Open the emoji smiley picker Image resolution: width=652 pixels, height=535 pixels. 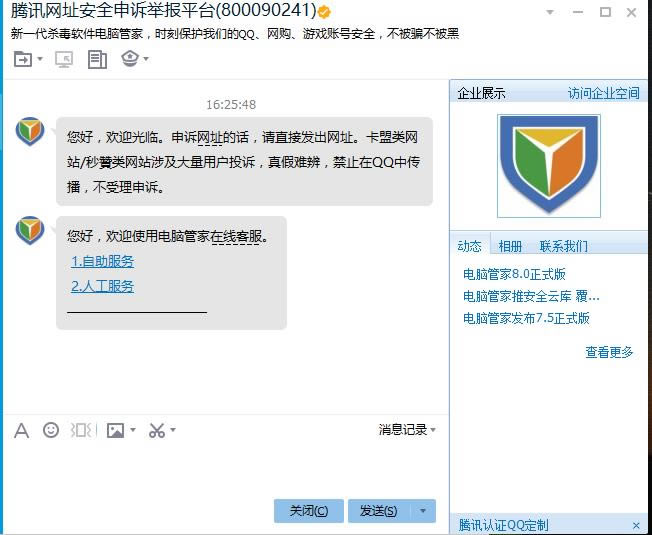(51, 430)
